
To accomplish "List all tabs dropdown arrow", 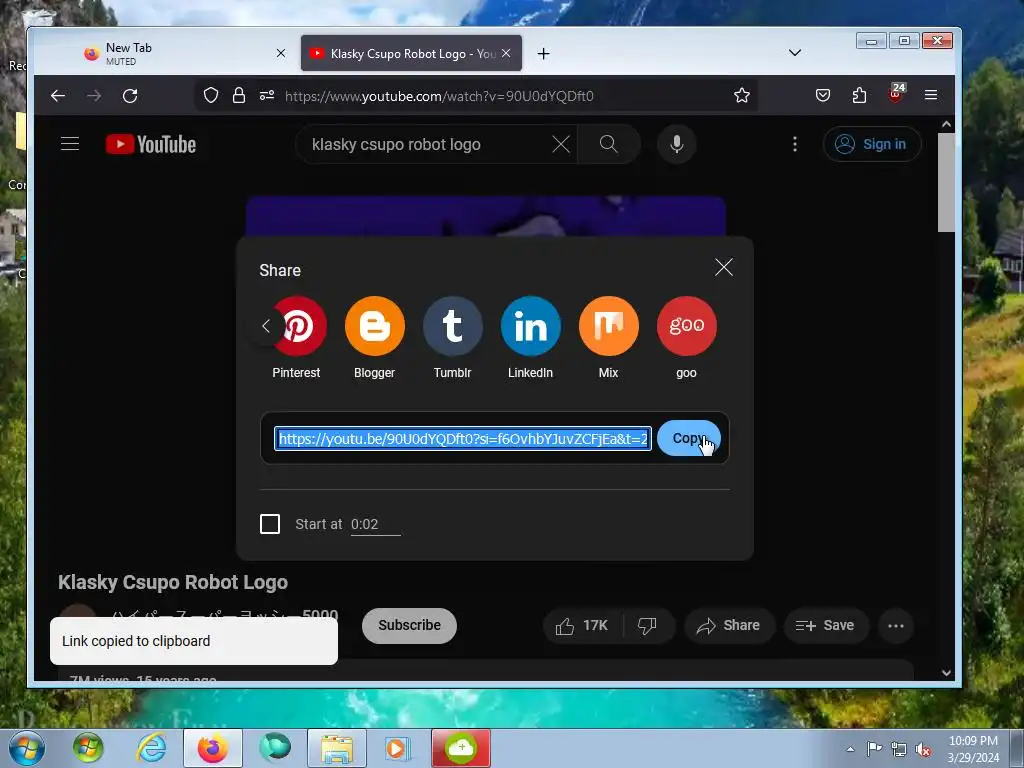I will click(x=795, y=53).
